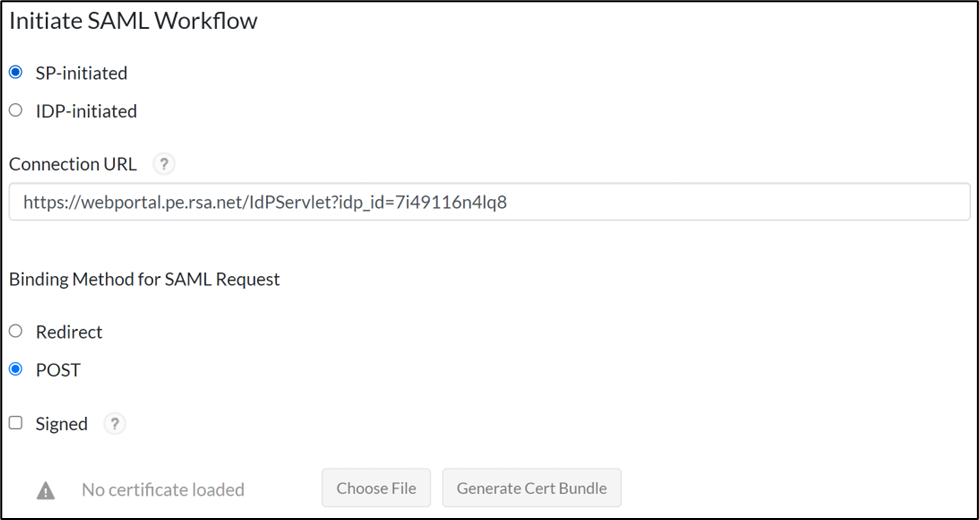Image resolution: width=979 pixels, height=520 pixels.
Task: Open the help tooltip next to Signed
Action: 115,423
